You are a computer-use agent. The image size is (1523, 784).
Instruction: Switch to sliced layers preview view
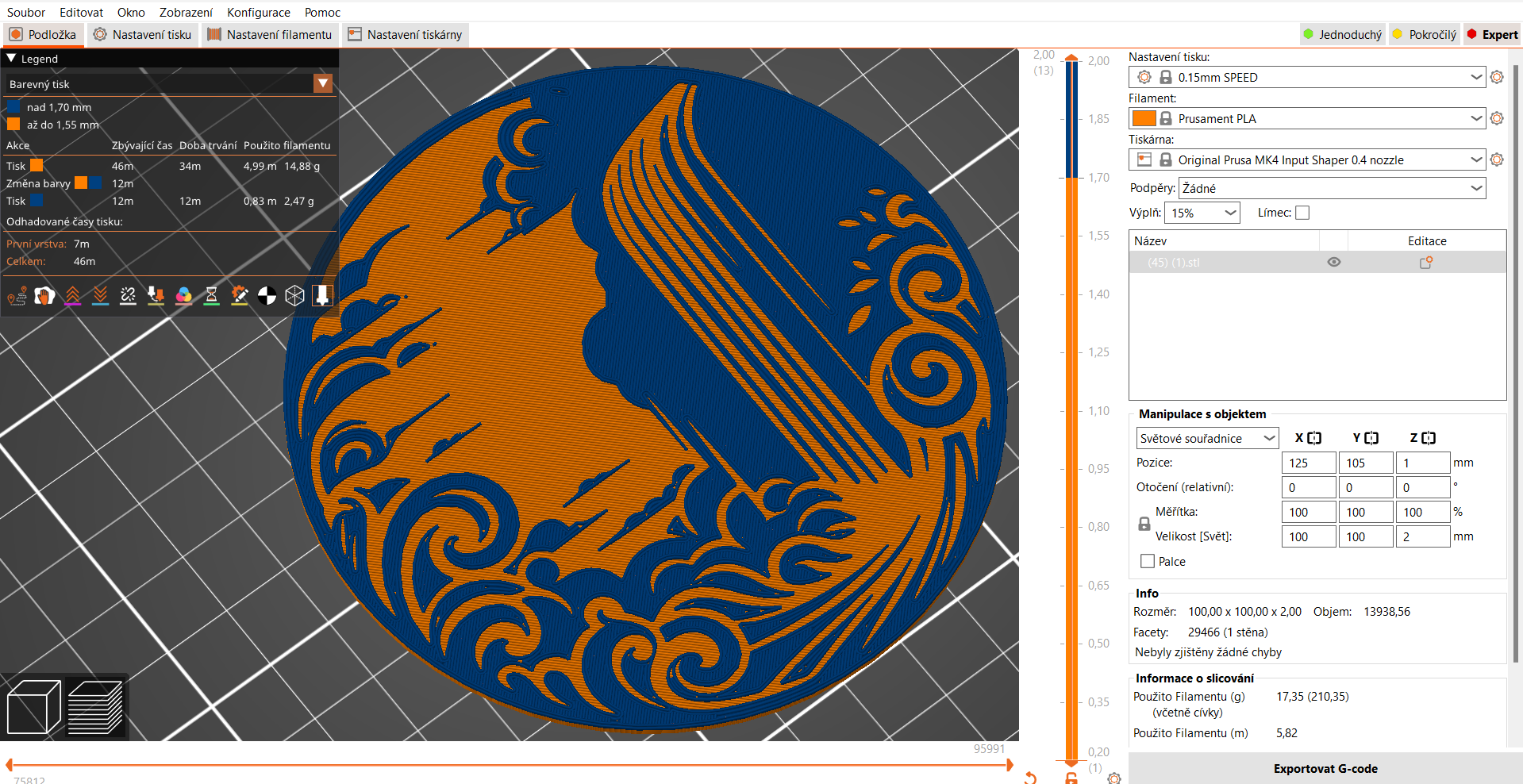95,707
